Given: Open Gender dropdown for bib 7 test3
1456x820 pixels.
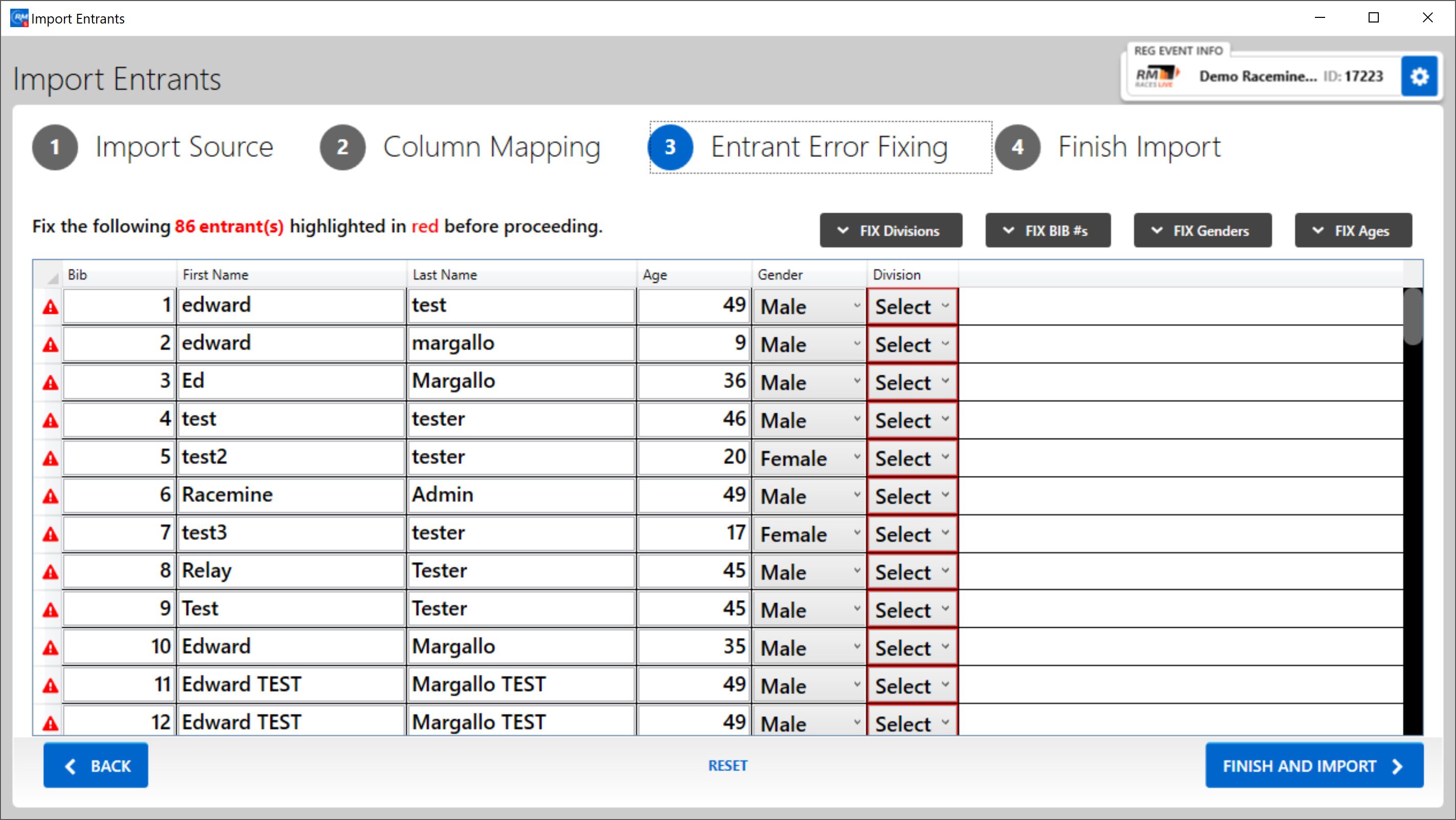Looking at the screenshot, I should pyautogui.click(x=809, y=534).
